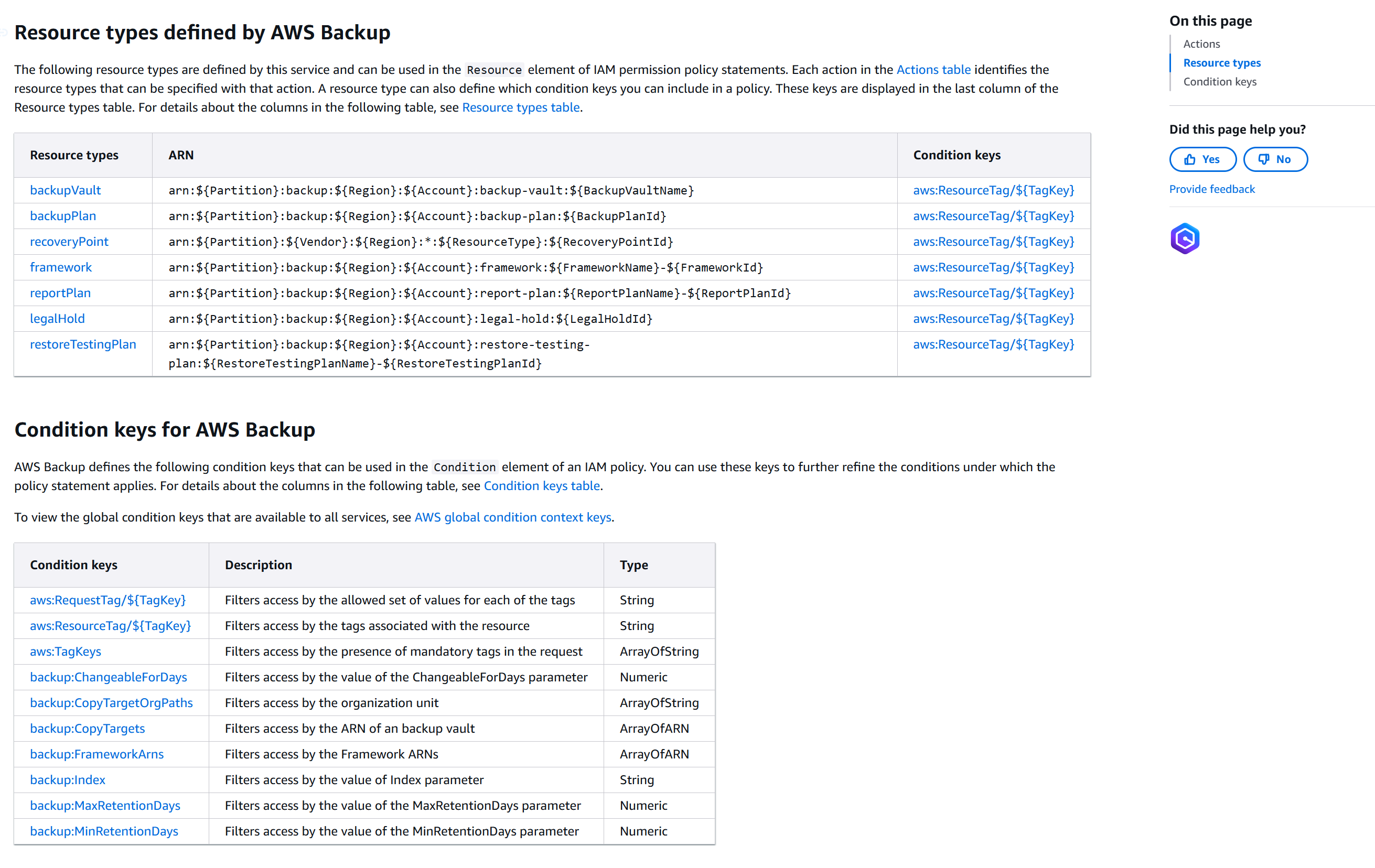Viewport: 1375px width, 868px height.
Task: Open the backup:Index condition key link
Action: [x=67, y=779]
